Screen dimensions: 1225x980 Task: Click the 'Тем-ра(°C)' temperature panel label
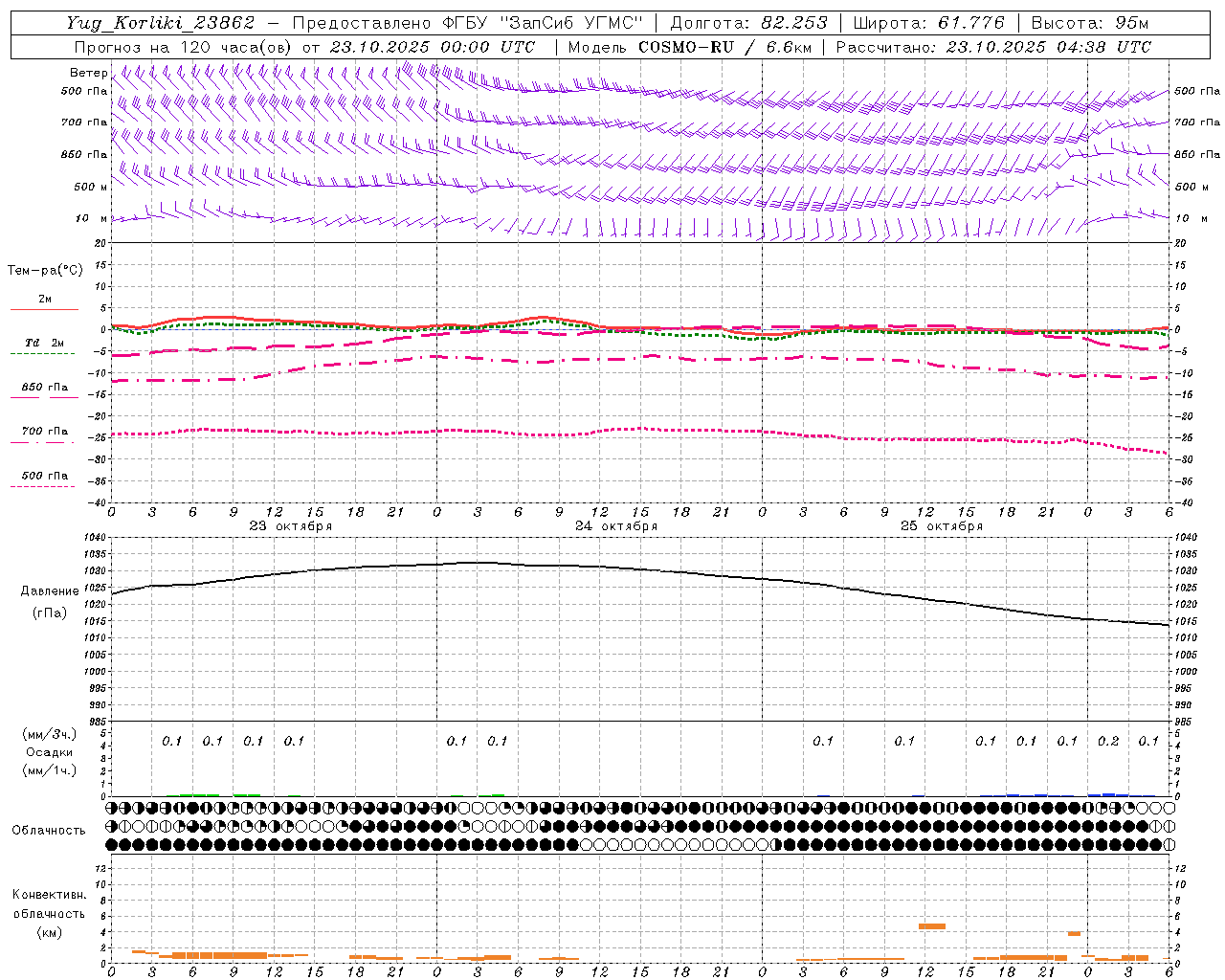click(x=45, y=271)
